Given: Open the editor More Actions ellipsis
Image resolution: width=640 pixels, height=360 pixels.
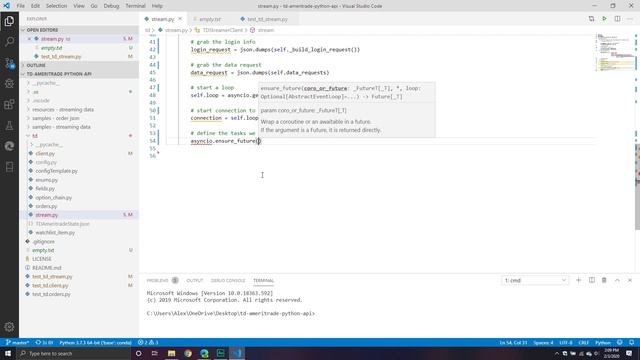Looking at the screenshot, I should [630, 19].
